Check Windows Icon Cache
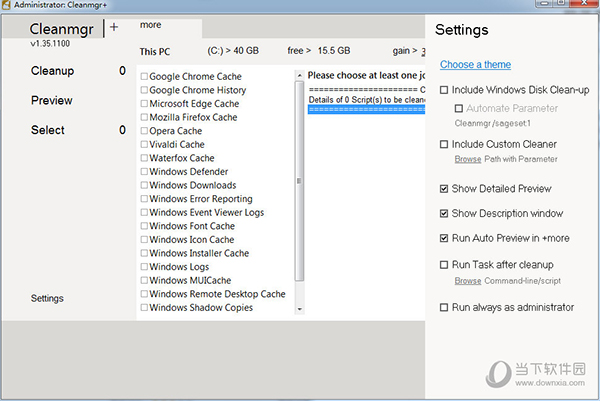The width and height of the screenshot is (600, 401). coord(144,240)
